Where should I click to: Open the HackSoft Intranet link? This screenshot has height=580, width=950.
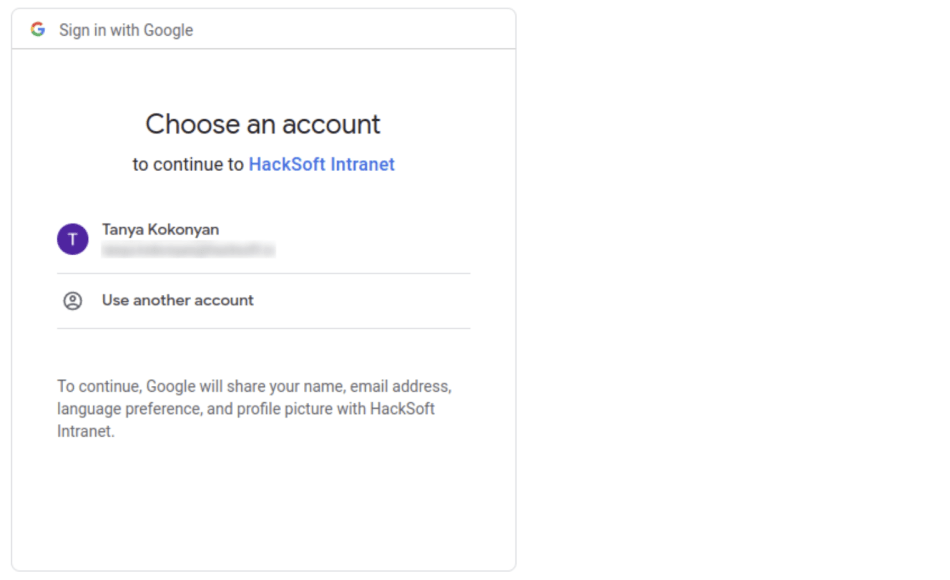[x=321, y=164]
